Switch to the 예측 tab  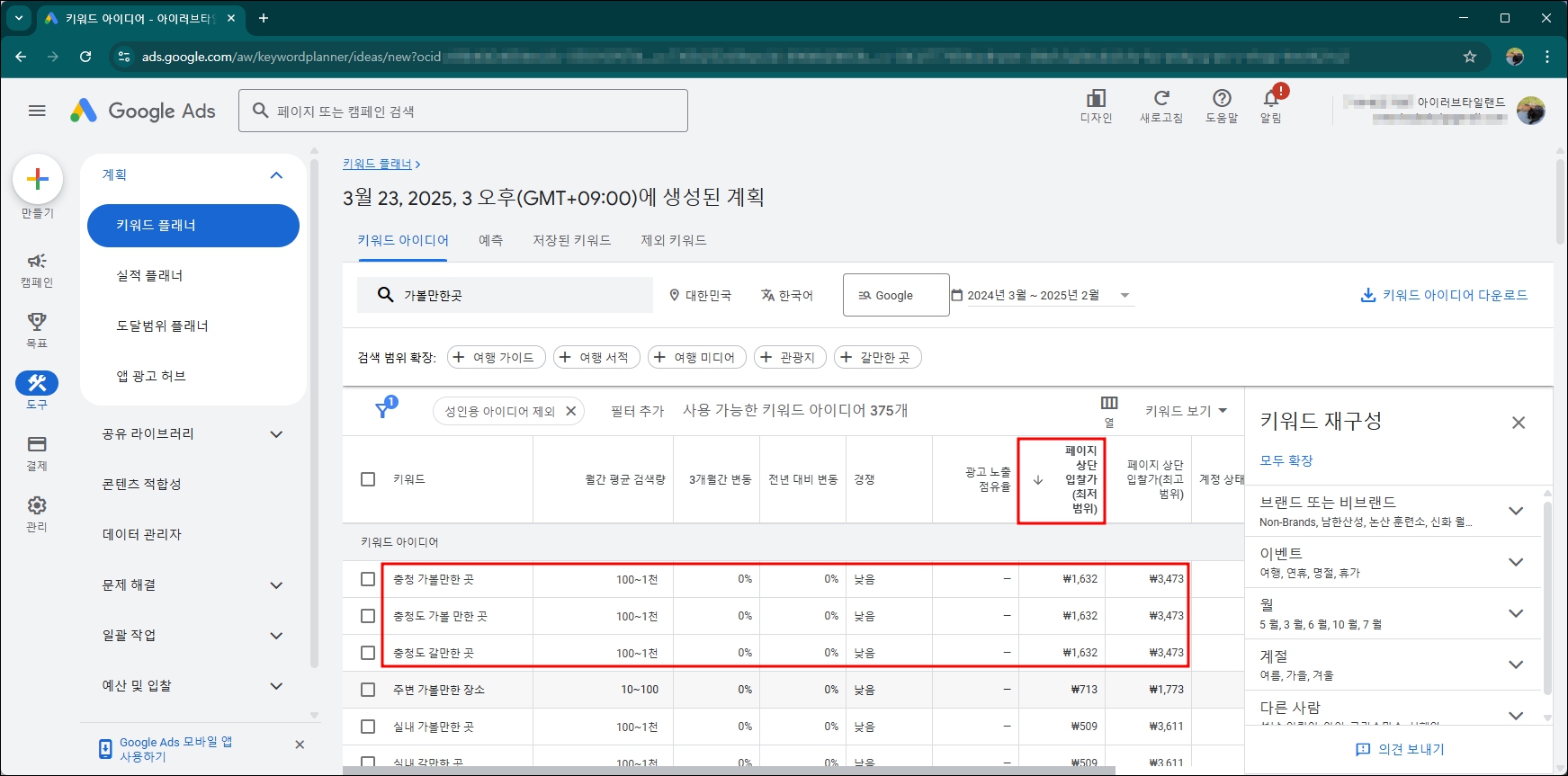pos(490,240)
